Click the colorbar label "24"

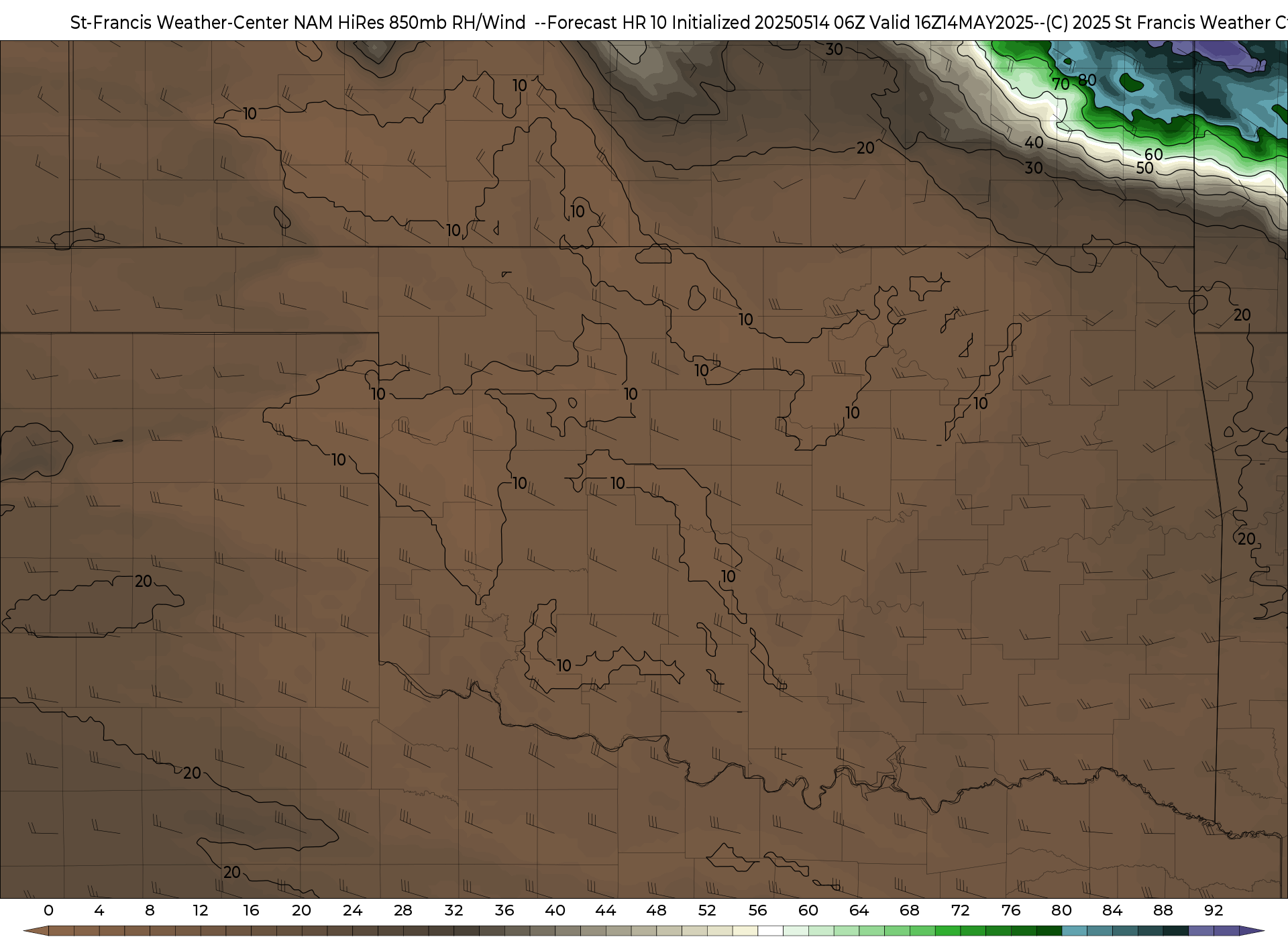[352, 910]
